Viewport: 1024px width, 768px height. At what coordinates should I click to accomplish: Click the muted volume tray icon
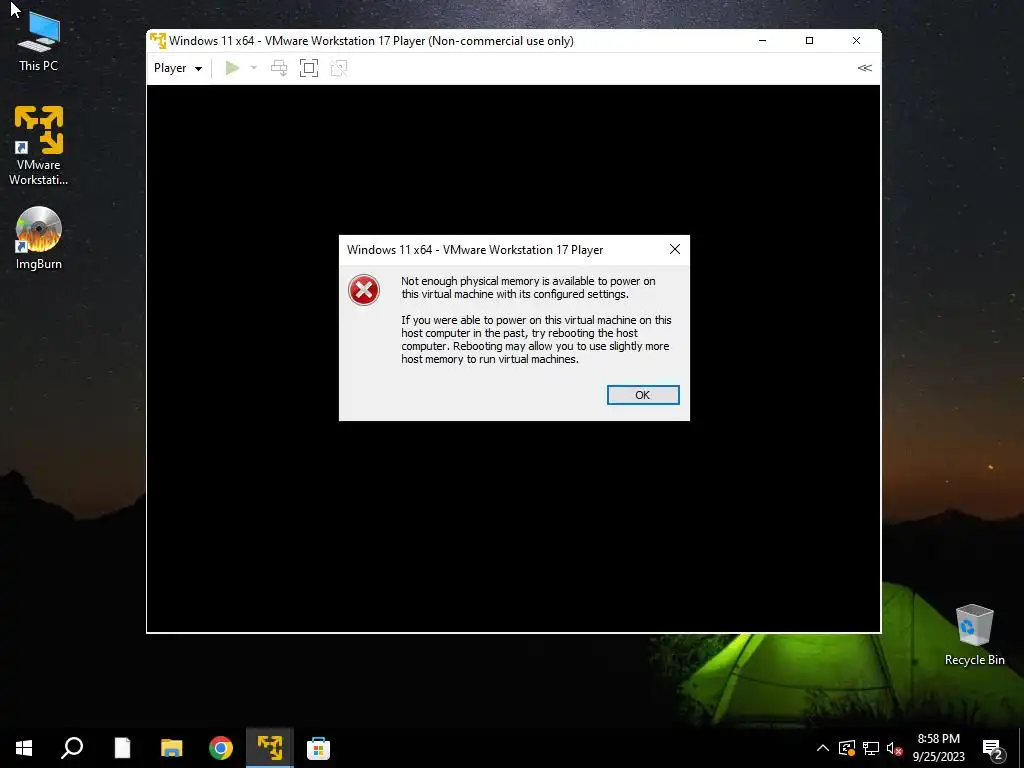click(x=894, y=748)
